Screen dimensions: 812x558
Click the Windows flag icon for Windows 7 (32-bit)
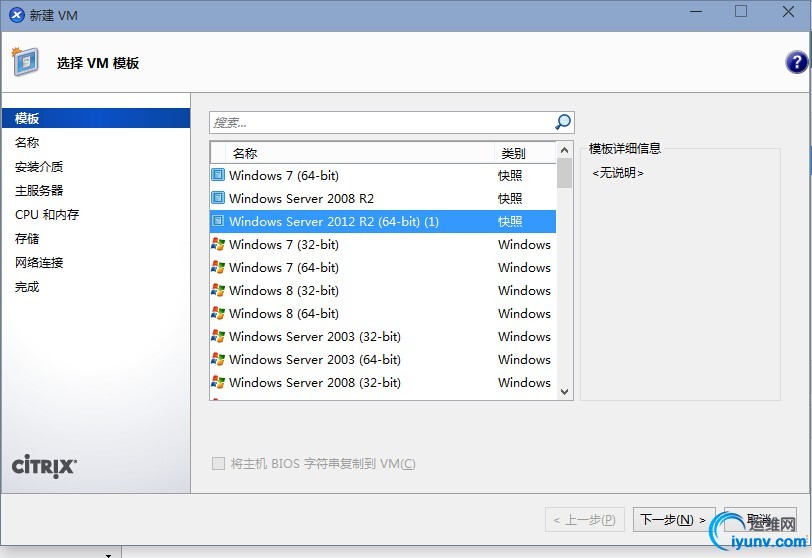click(x=218, y=244)
